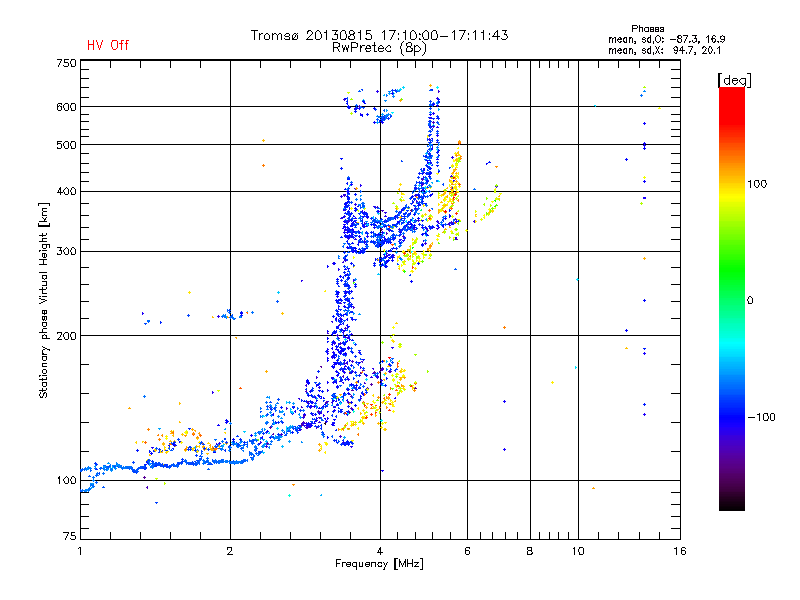Click the "Stationary phase Virtual Height [km]" axis label

click(x=44, y=300)
